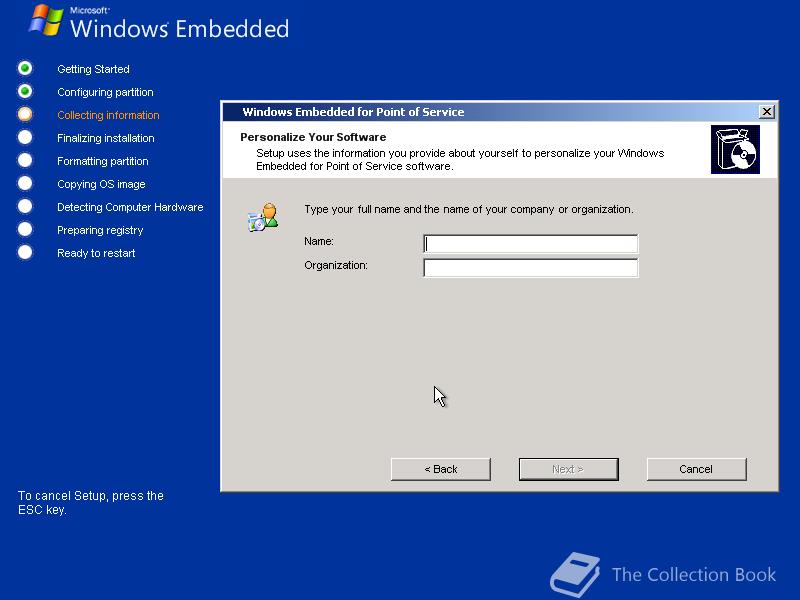Click the 'Name:' field label
800x600 pixels.
[319, 241]
